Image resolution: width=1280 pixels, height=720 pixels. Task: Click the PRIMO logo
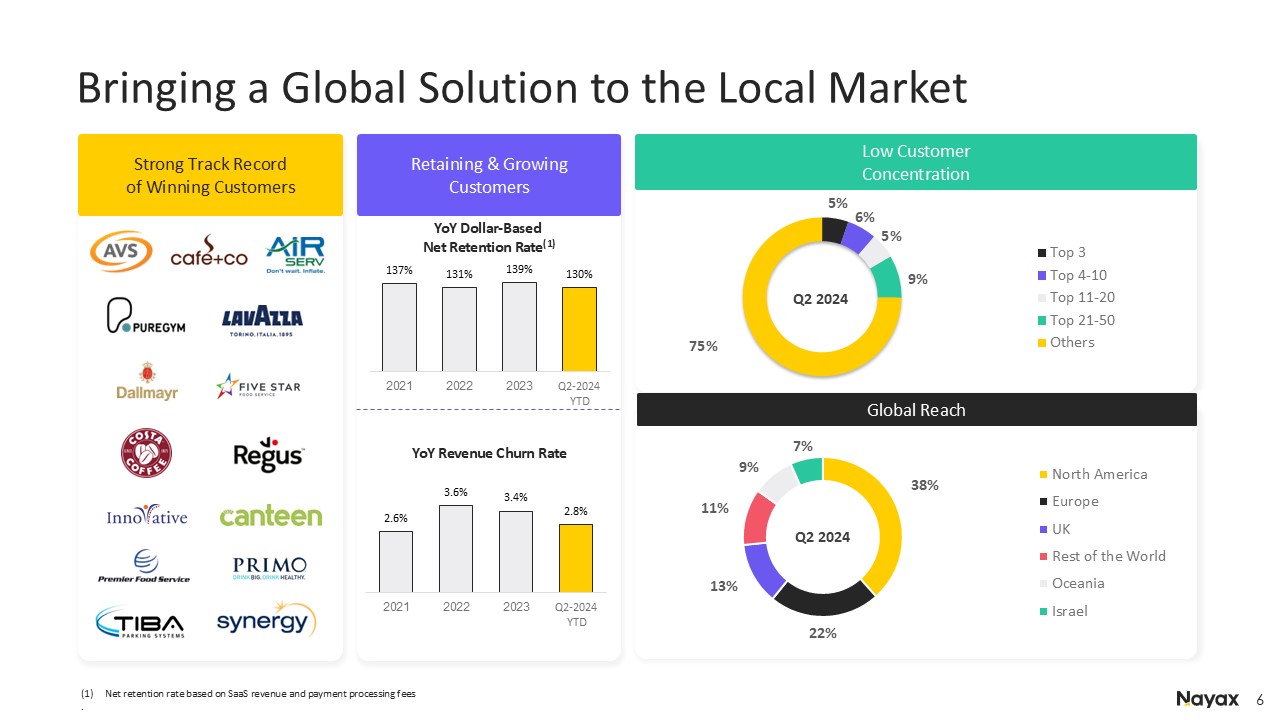tap(269, 568)
